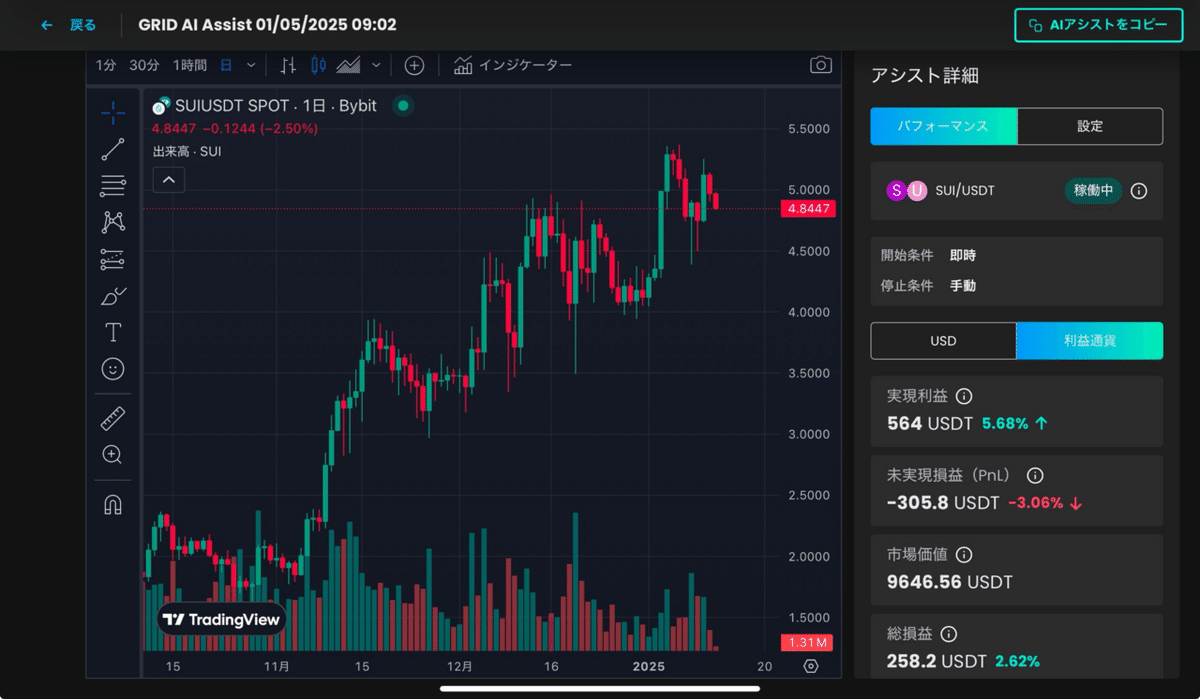Open the chart style dropdown chevron
The image size is (1200, 699).
click(x=376, y=65)
